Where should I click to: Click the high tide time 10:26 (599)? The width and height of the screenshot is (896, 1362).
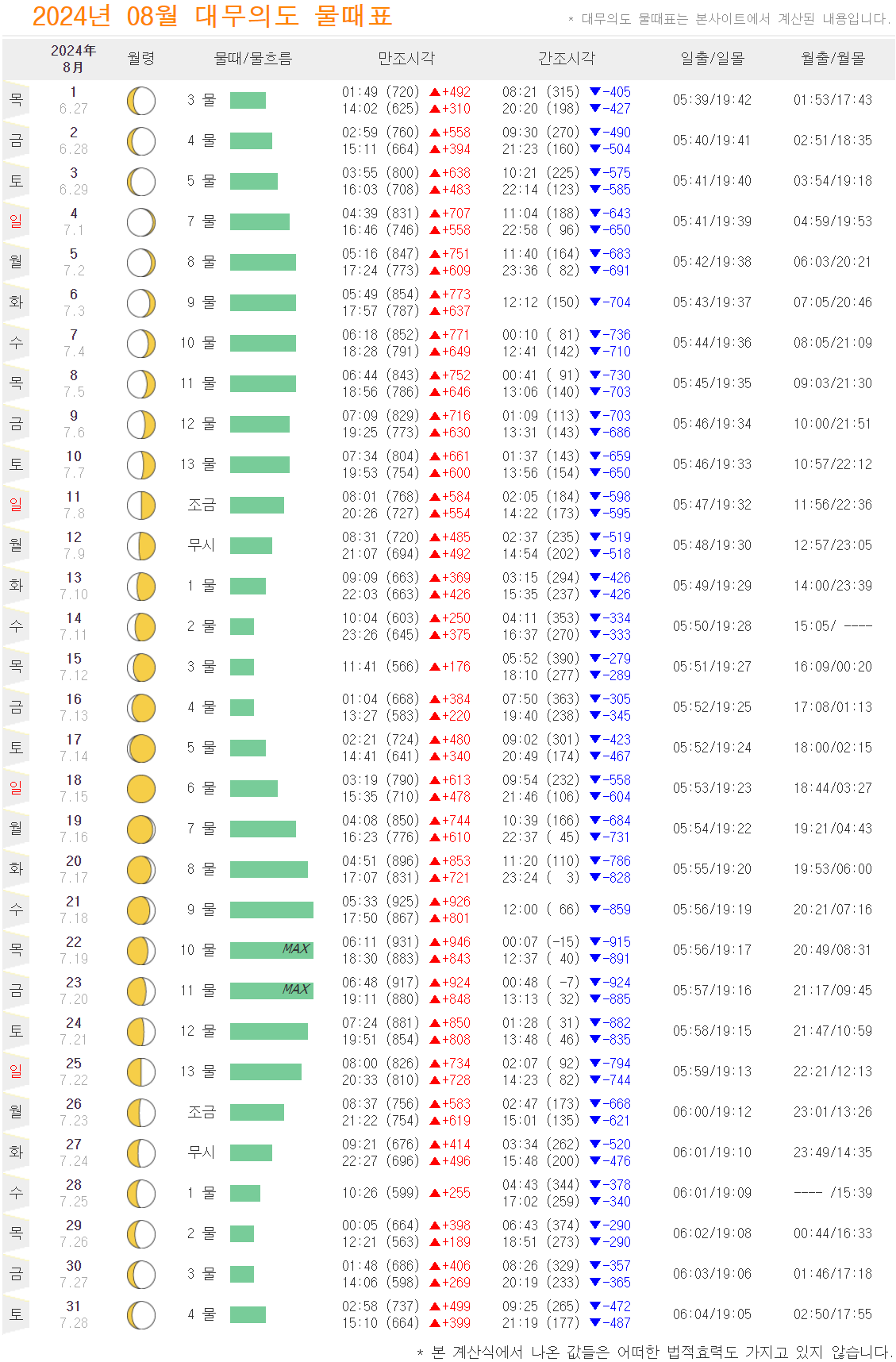coord(380,1193)
